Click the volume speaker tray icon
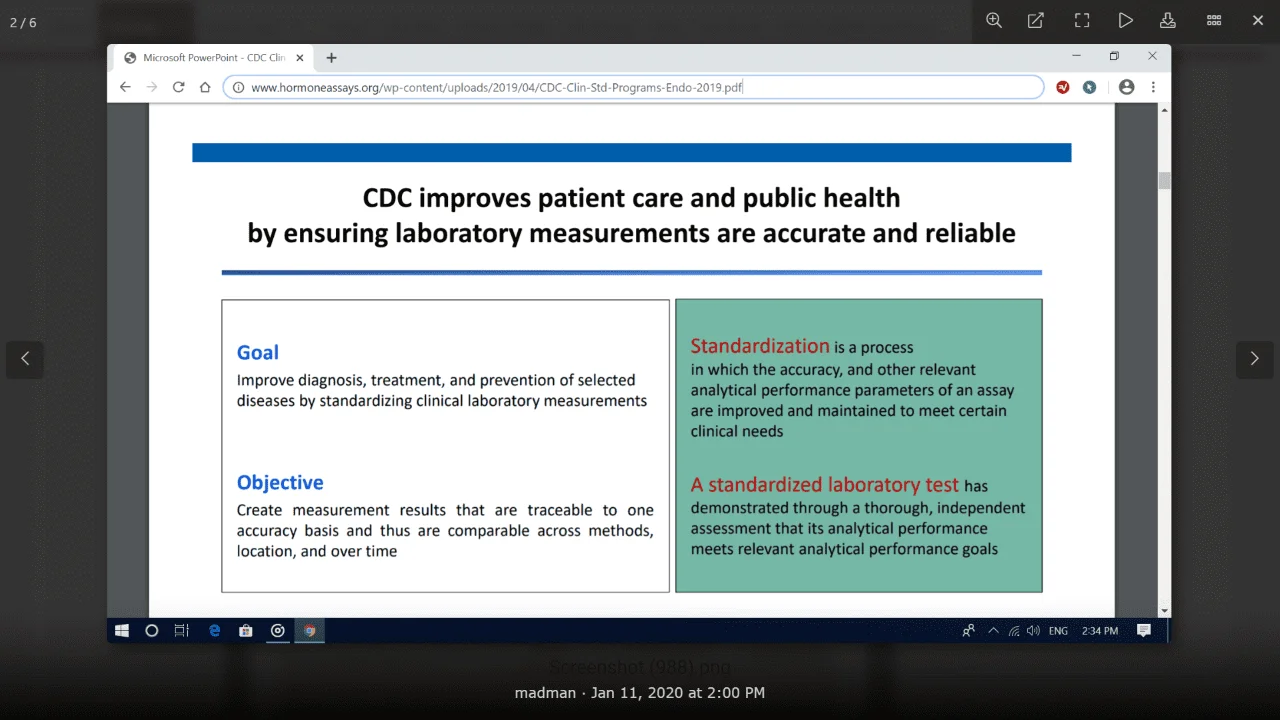Viewport: 1280px width, 720px height. point(1033,631)
